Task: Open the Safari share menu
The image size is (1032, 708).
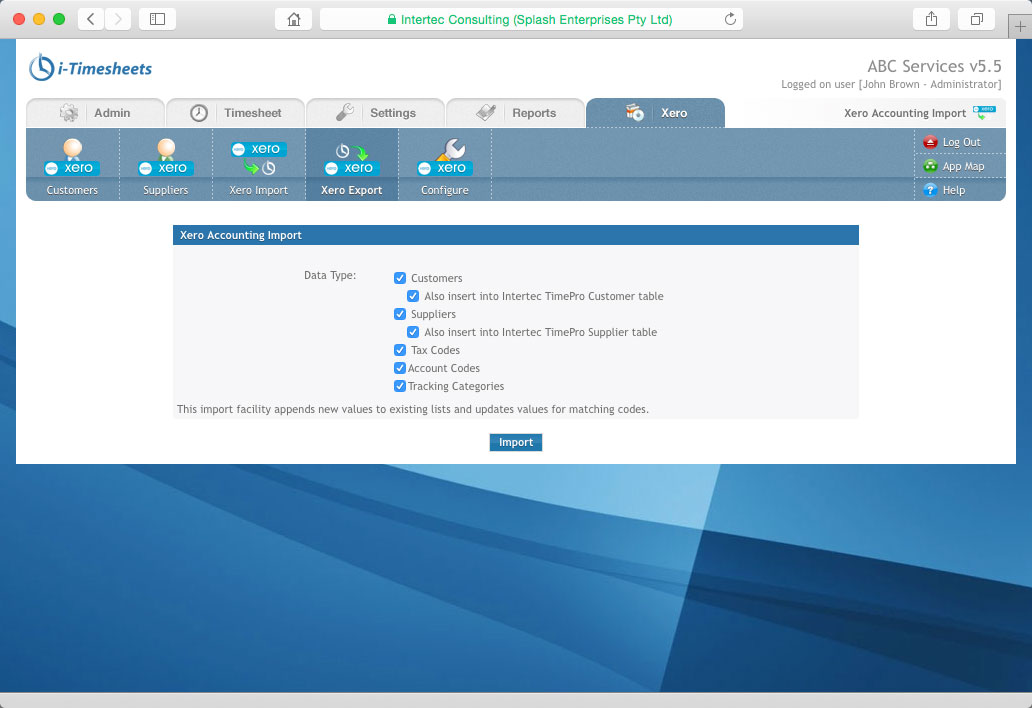Action: pos(931,19)
